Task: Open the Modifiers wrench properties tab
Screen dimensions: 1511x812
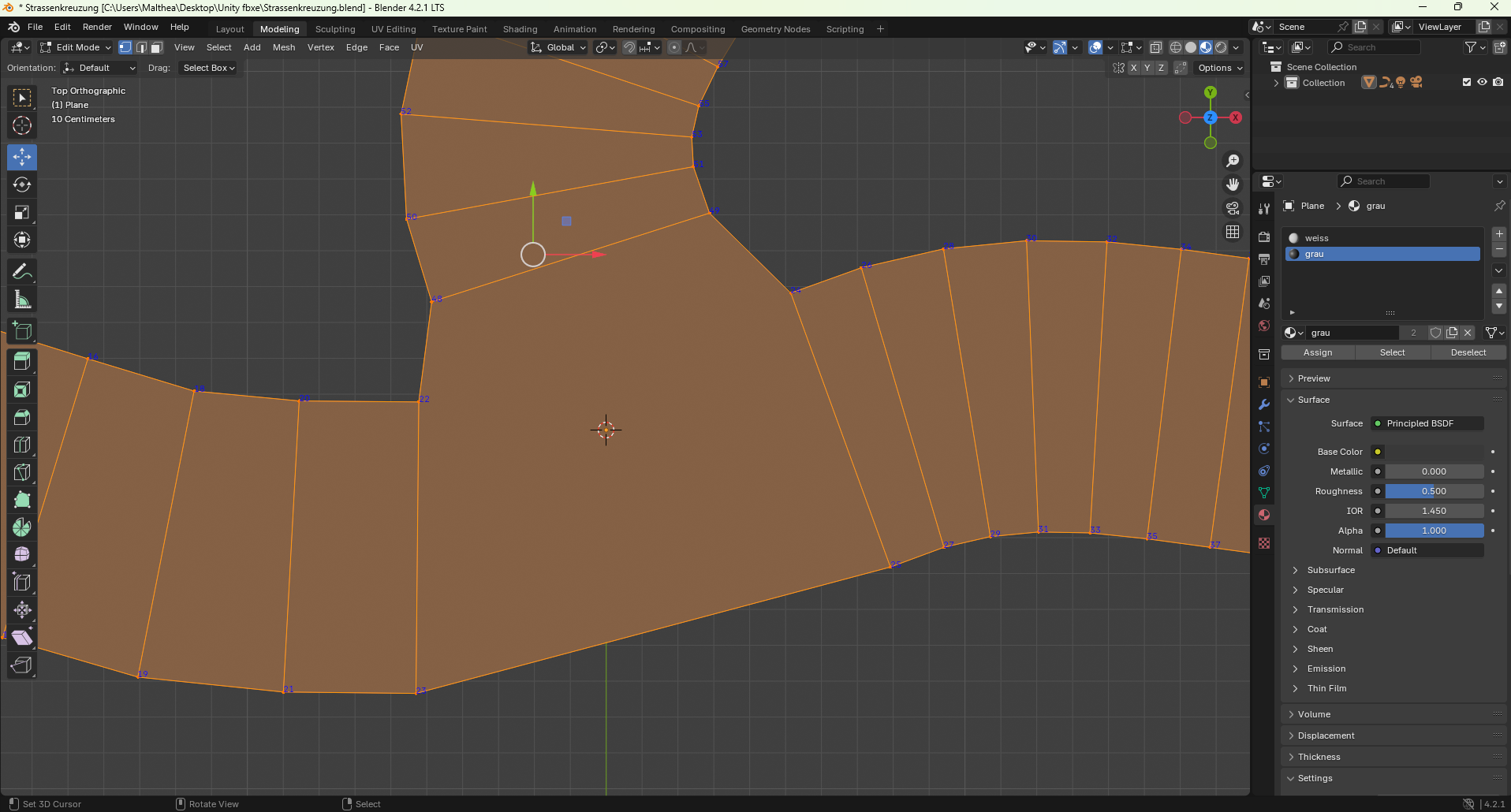Action: [x=1264, y=404]
